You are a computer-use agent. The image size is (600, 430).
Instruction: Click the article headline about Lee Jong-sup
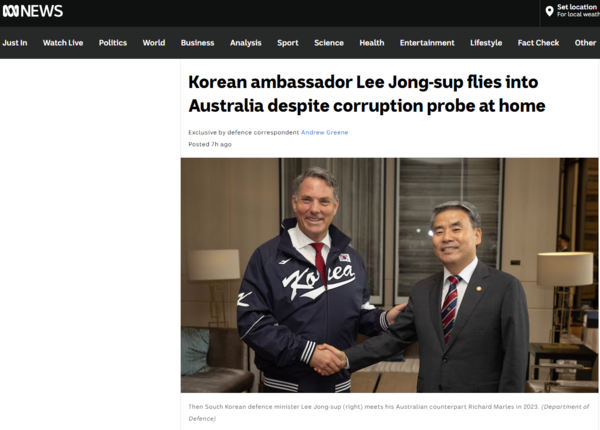coord(367,94)
